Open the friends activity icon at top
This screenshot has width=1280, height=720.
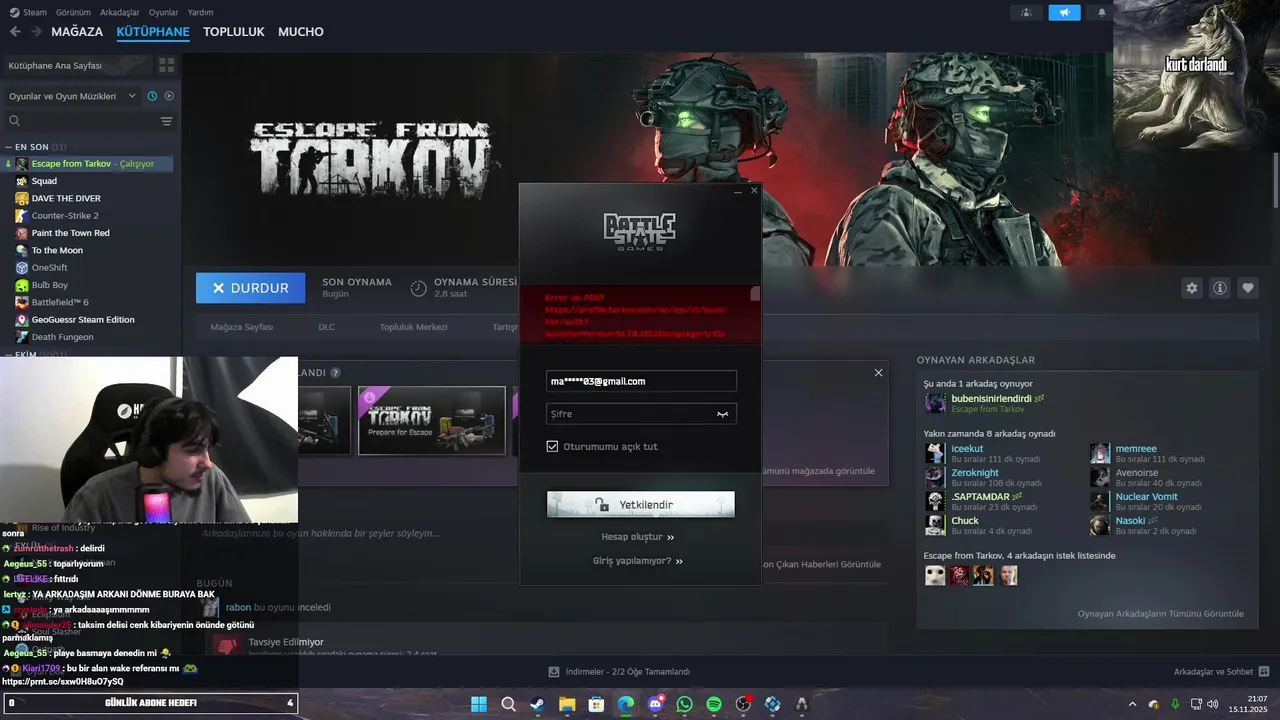1026,12
